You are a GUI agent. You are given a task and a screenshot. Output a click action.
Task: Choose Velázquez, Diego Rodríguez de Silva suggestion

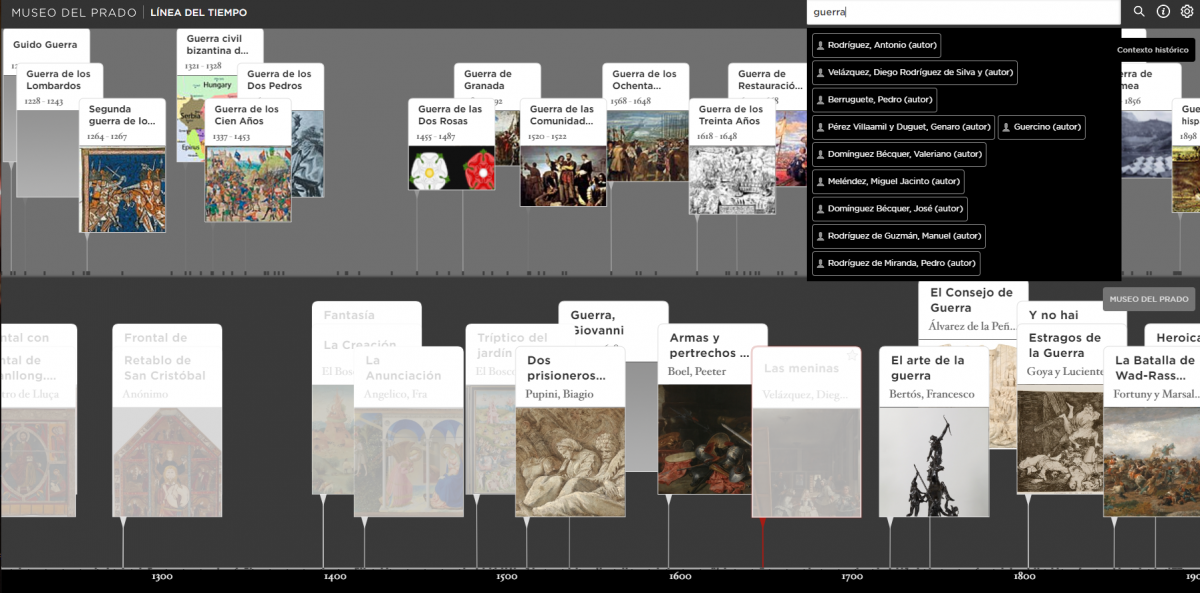(x=914, y=72)
